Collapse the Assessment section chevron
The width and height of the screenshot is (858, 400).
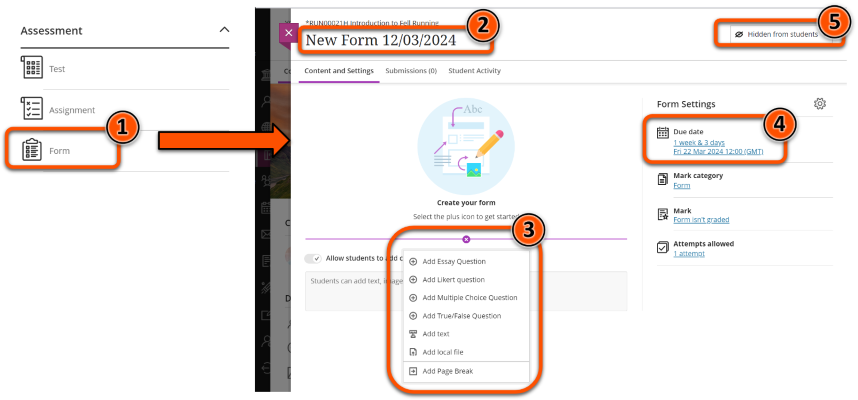pos(223,31)
